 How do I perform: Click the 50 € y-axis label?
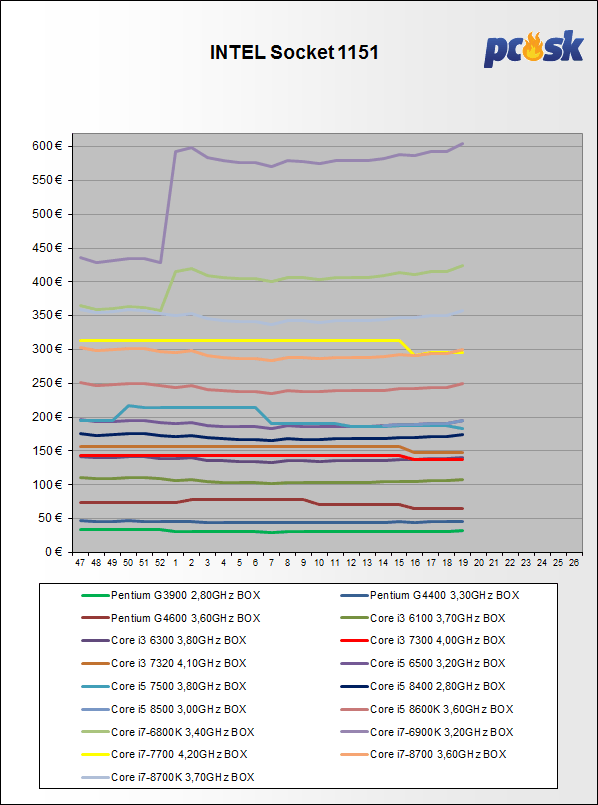pos(49,518)
